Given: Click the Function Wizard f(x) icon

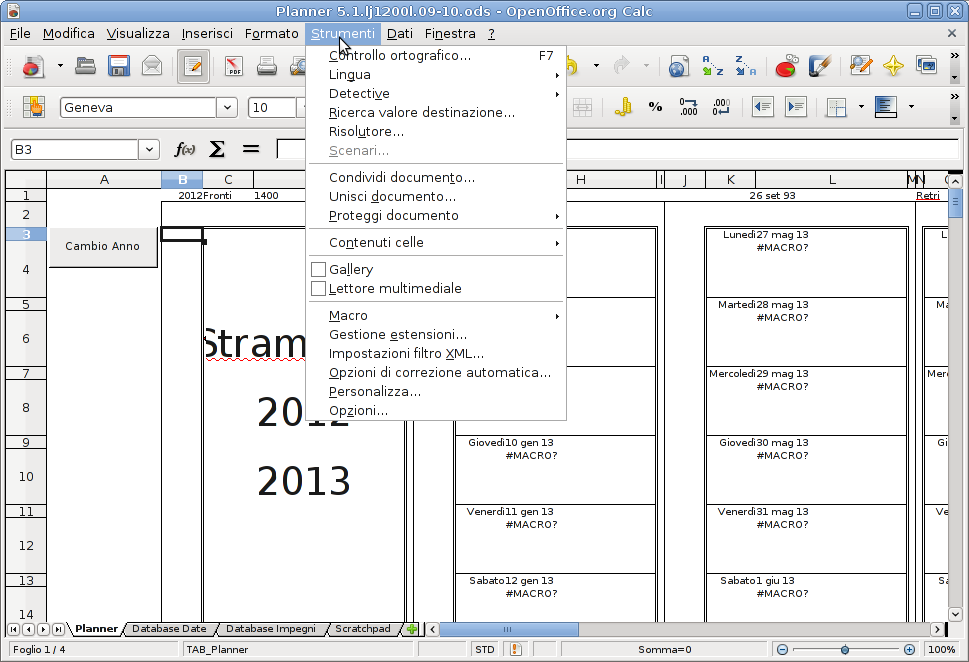Looking at the screenshot, I should (184, 149).
